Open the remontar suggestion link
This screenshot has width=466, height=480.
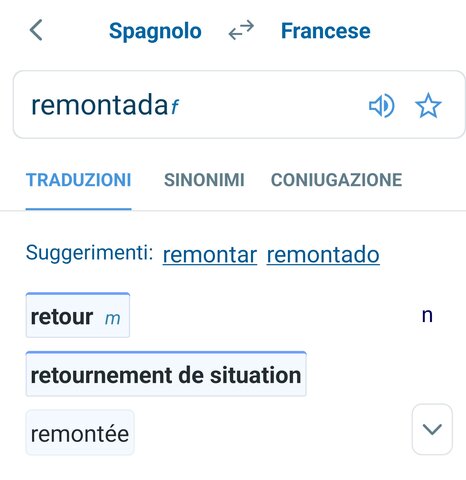(x=210, y=255)
